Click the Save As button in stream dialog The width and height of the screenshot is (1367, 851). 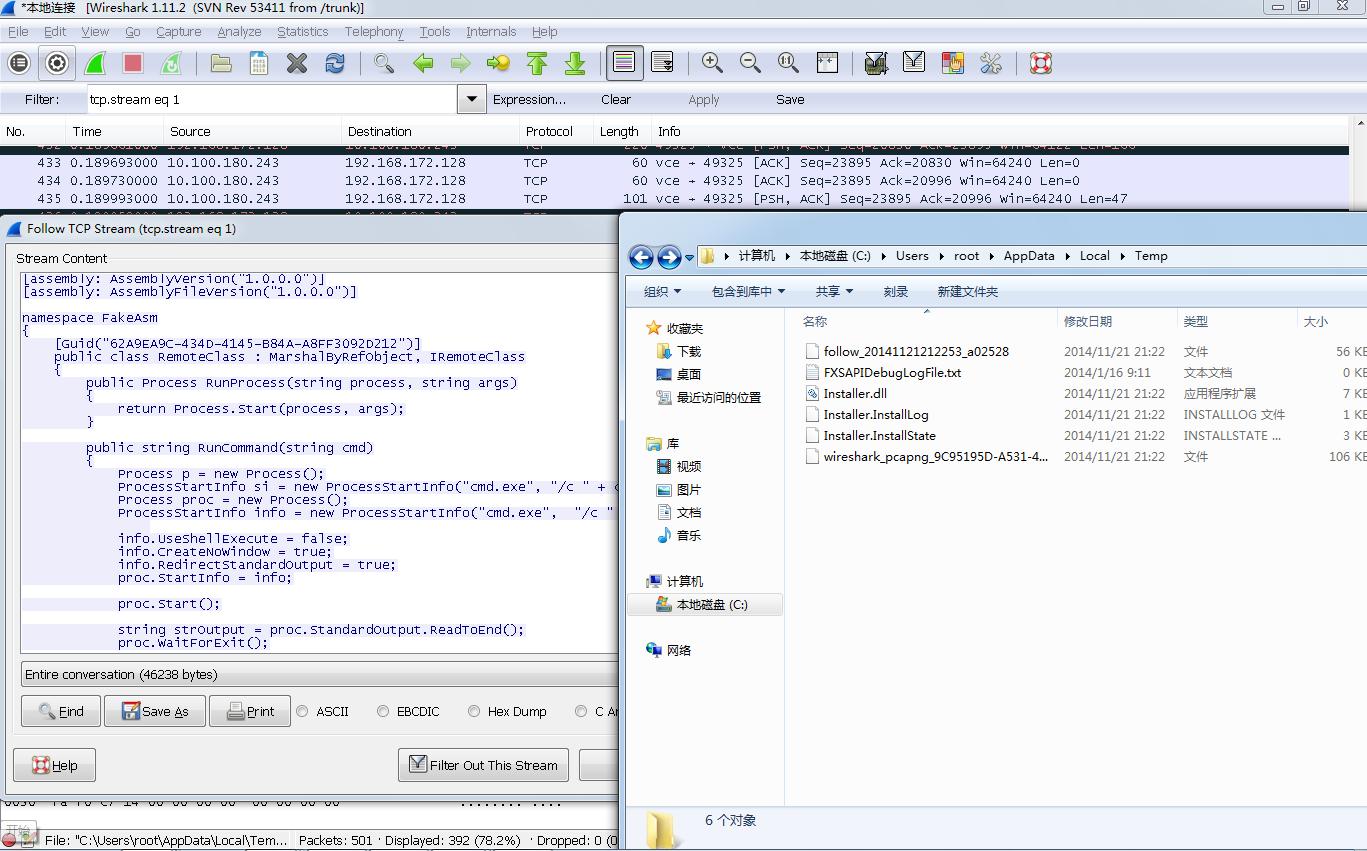[155, 711]
